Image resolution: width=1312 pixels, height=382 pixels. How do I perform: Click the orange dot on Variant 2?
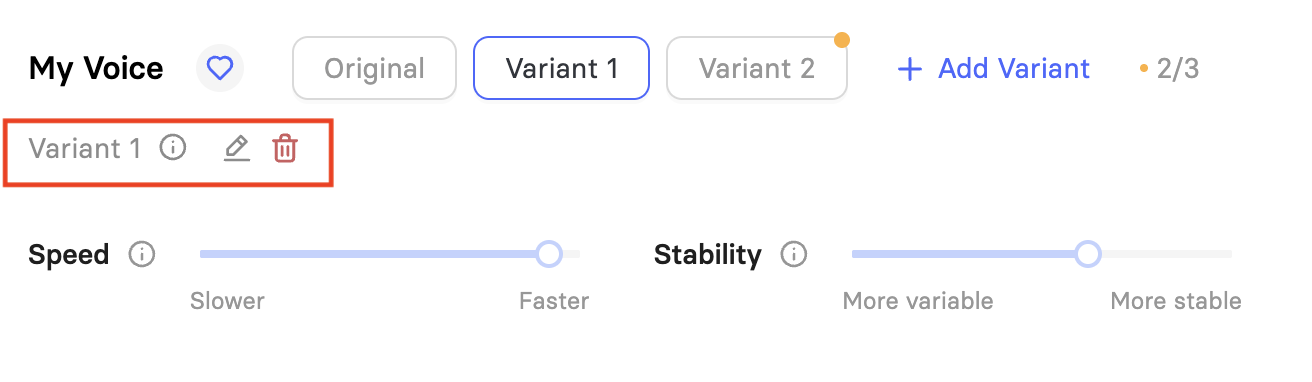pyautogui.click(x=842, y=40)
